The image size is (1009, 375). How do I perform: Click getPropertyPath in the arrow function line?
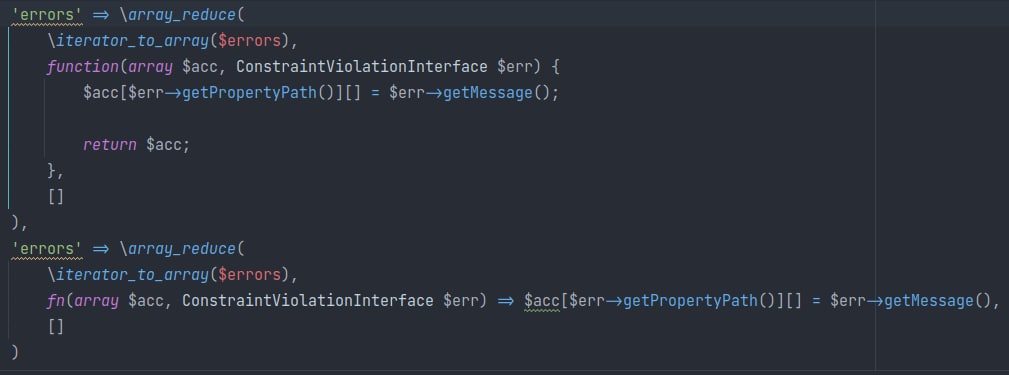[690, 301]
